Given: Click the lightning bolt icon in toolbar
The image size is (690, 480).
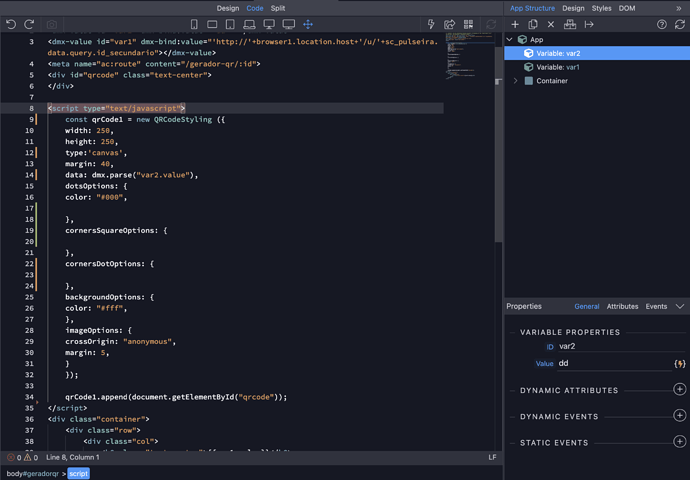Looking at the screenshot, I should pyautogui.click(x=431, y=24).
